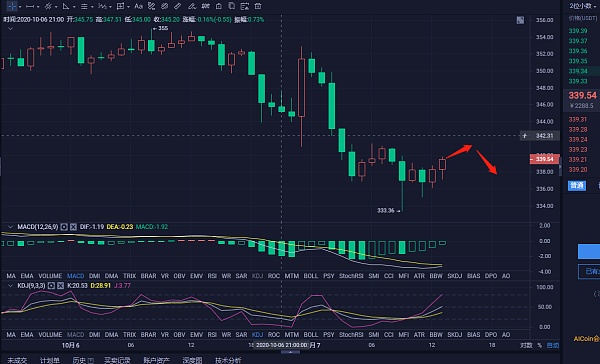Open dropdown arrow next to wave numbering tool

click(110, 7)
